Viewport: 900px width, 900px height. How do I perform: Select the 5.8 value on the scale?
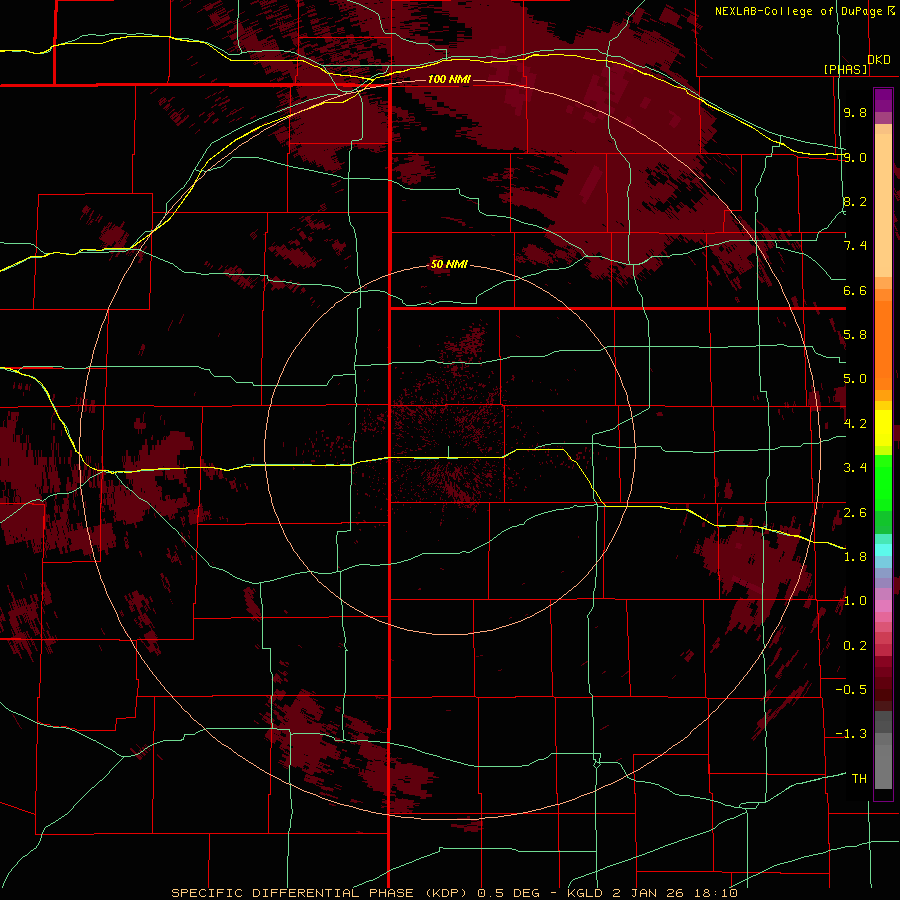coord(855,335)
